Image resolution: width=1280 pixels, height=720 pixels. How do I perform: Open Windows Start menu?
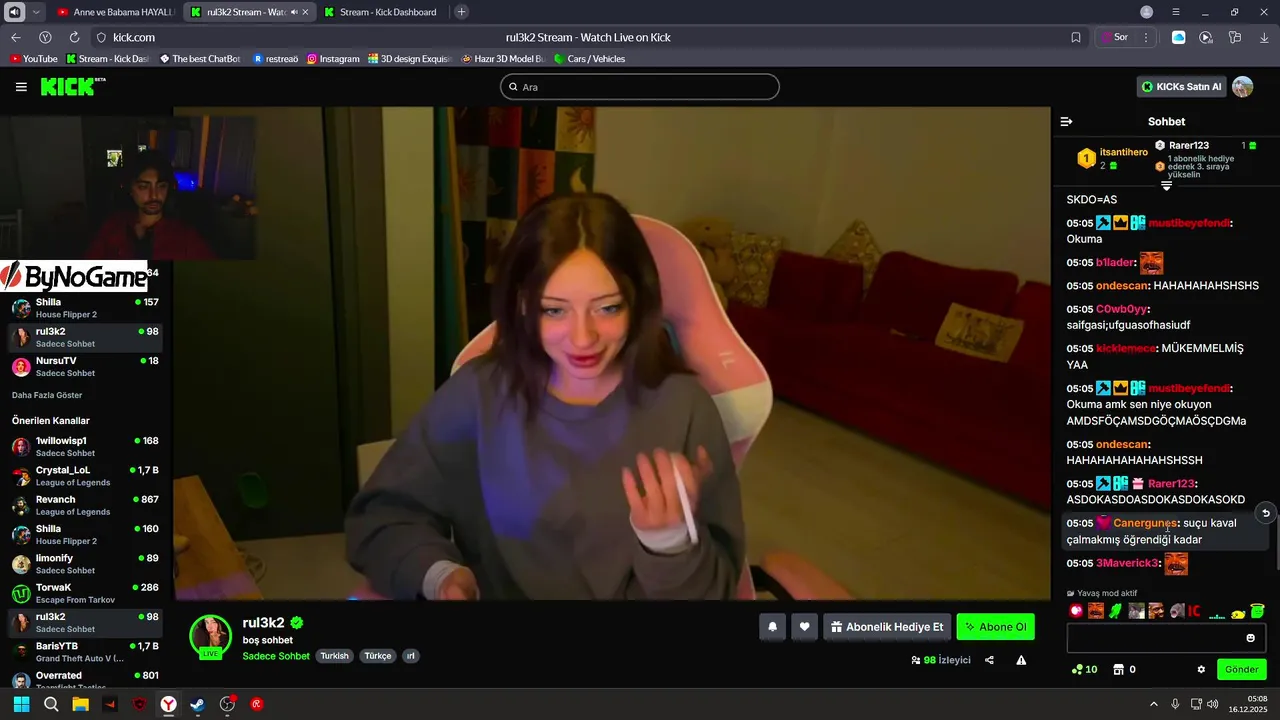pyautogui.click(x=21, y=704)
